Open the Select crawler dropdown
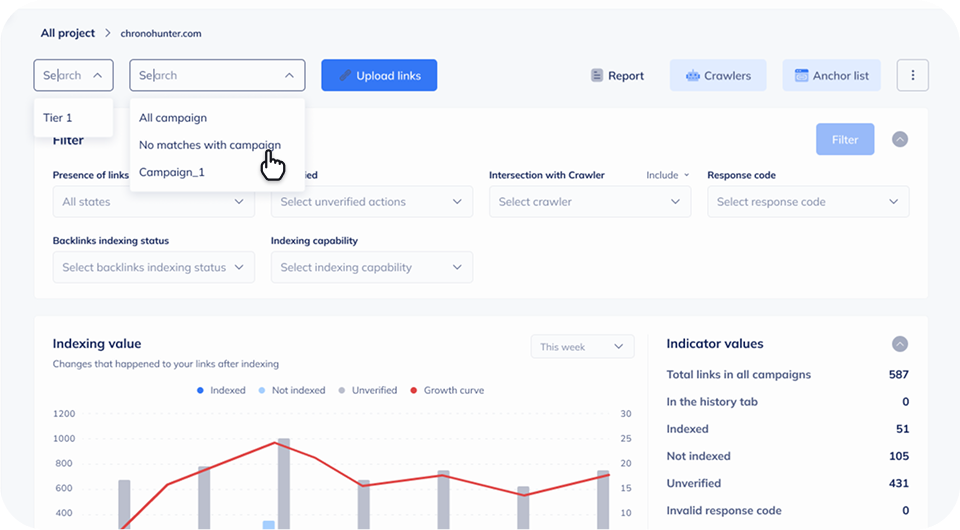960x530 pixels. [x=589, y=202]
